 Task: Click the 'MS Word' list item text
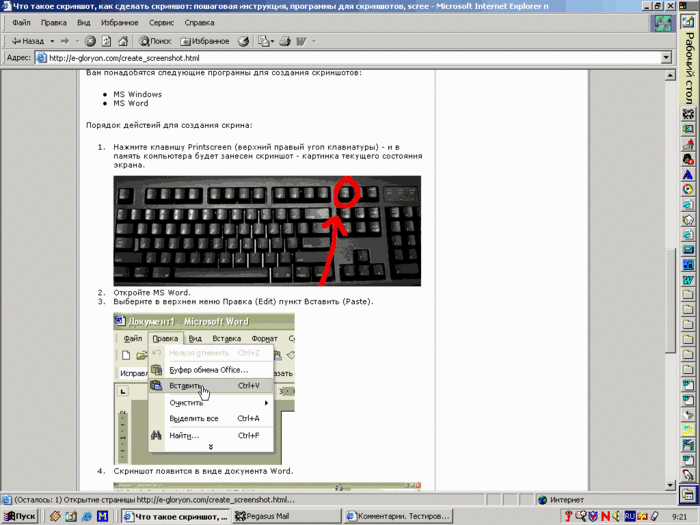131,103
